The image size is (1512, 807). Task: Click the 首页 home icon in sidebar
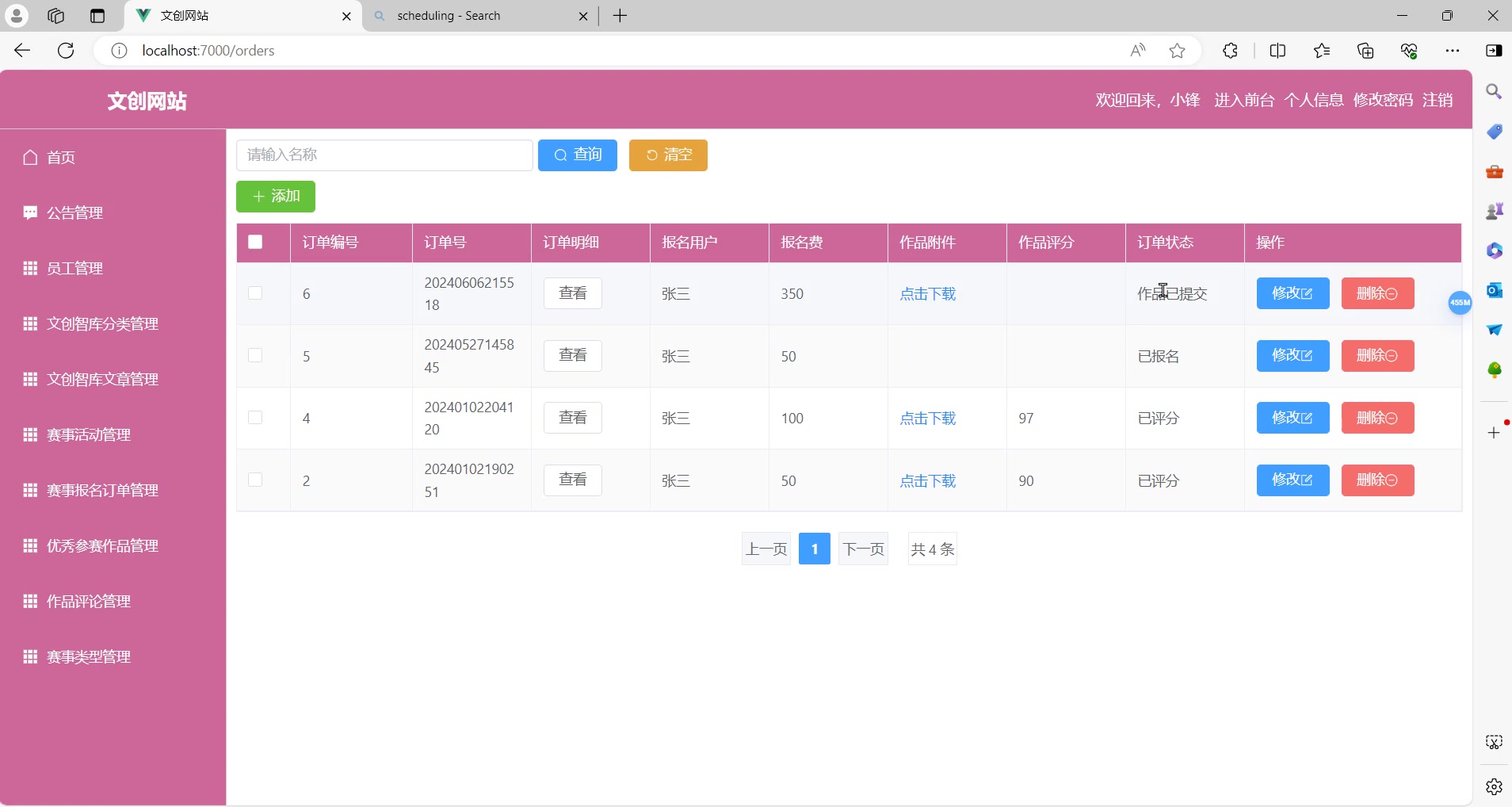(x=30, y=157)
